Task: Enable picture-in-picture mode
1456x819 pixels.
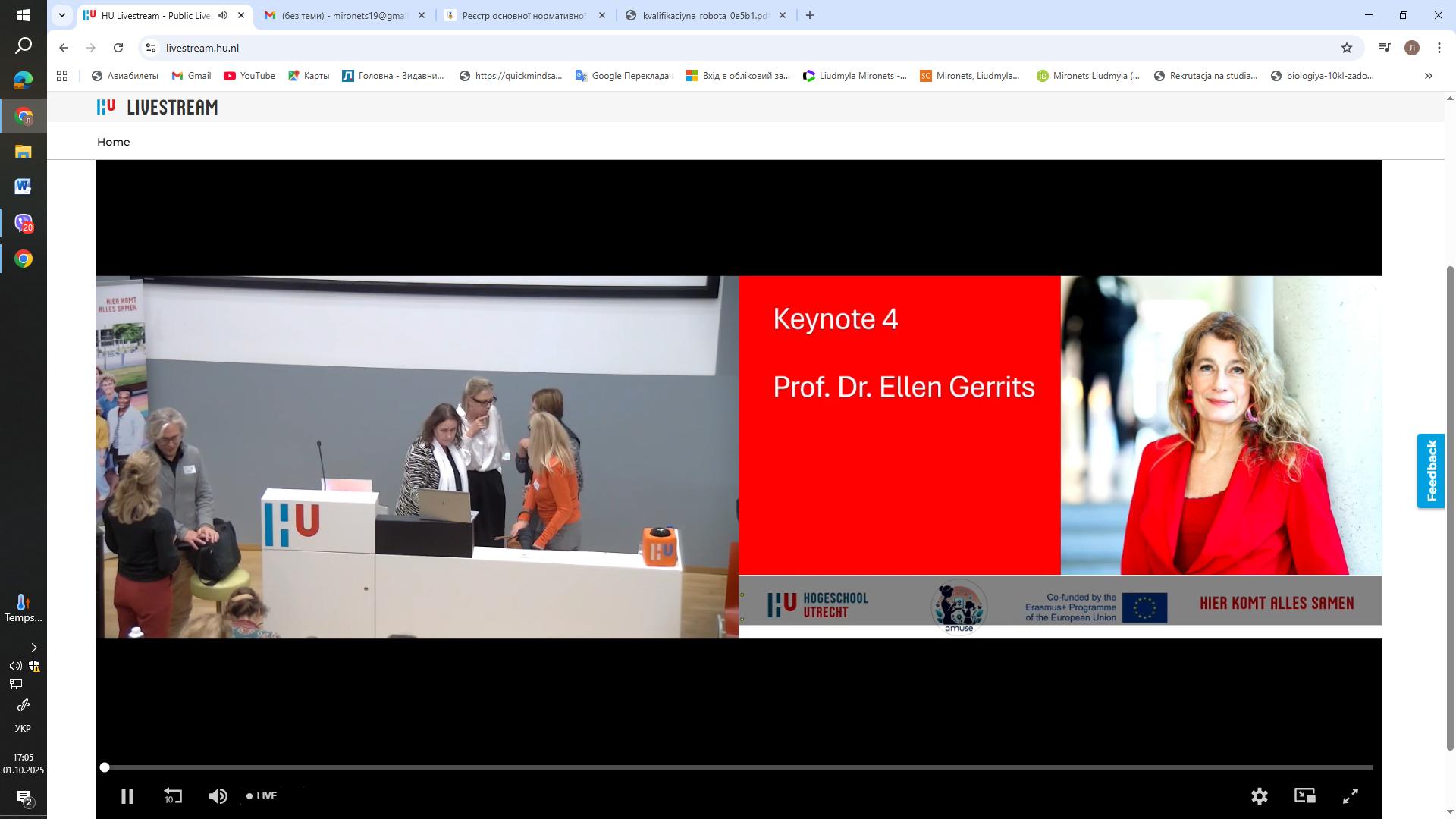Action: pos(1304,796)
